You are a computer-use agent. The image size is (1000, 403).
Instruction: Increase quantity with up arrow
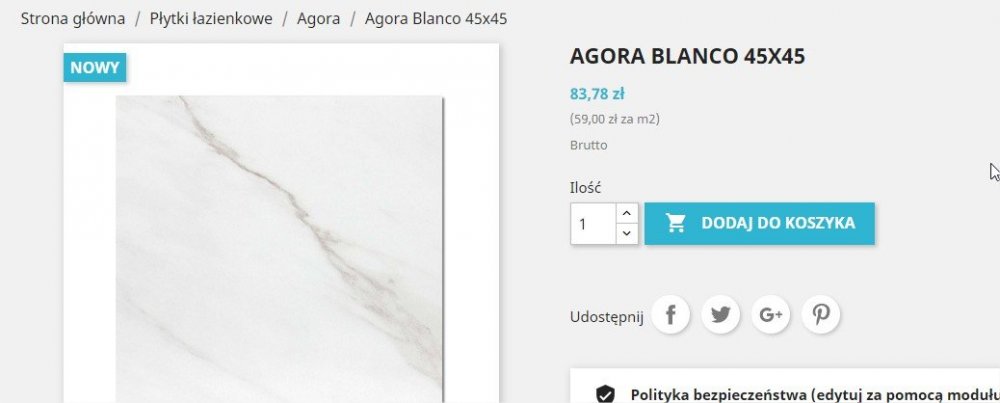pyautogui.click(x=627, y=213)
